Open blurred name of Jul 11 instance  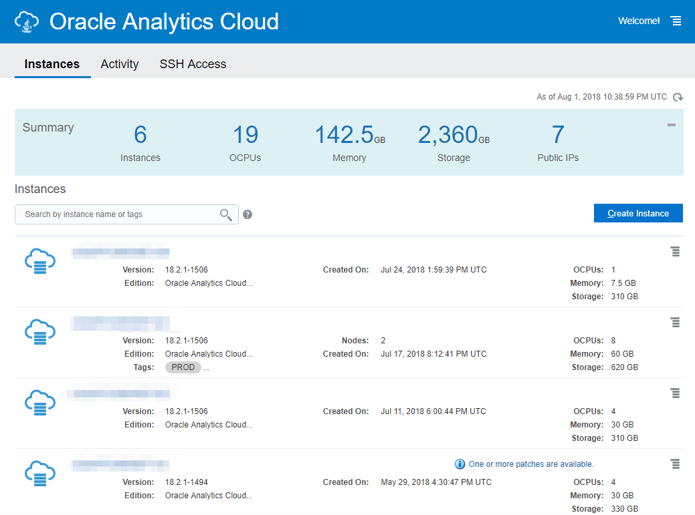pyautogui.click(x=120, y=394)
